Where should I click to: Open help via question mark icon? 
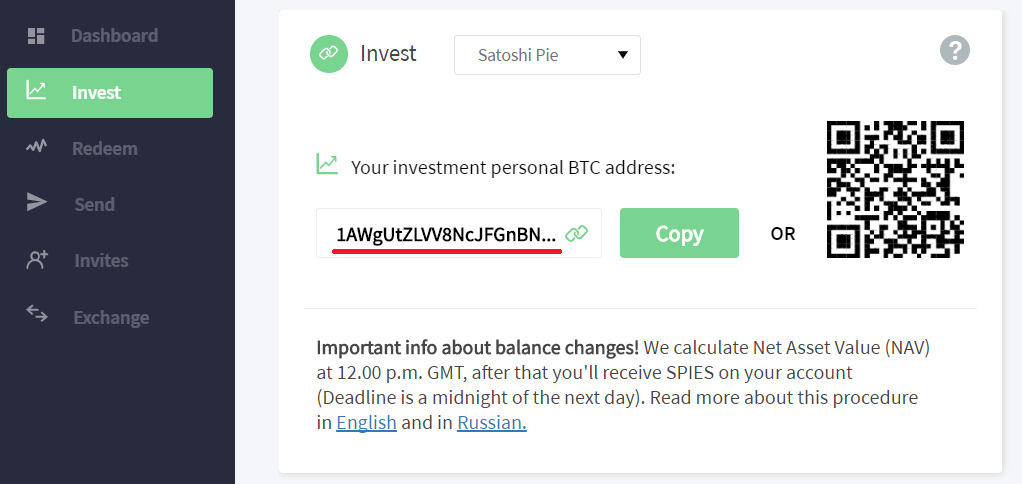[955, 50]
